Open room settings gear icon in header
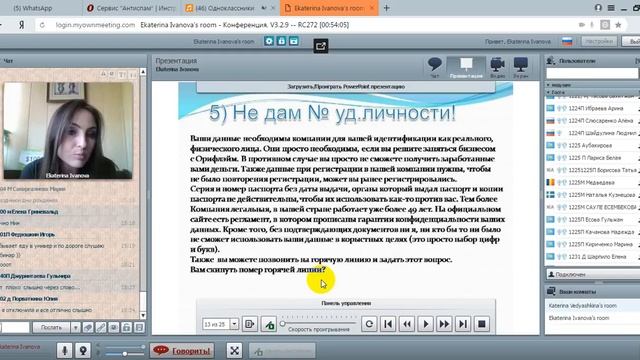The width and height of the screenshot is (640, 360). pos(269,41)
